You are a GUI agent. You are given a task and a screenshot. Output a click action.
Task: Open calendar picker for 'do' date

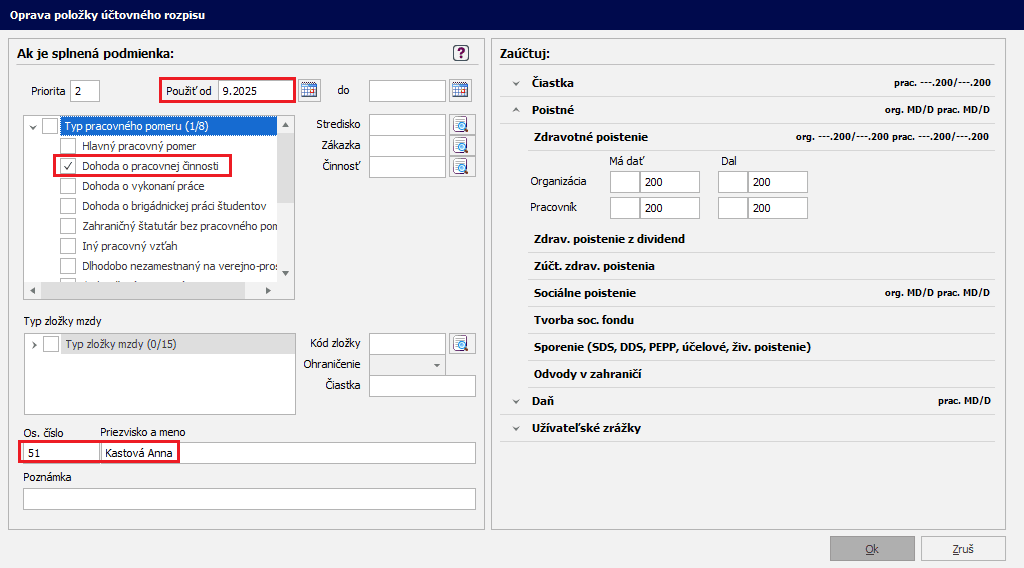459,91
